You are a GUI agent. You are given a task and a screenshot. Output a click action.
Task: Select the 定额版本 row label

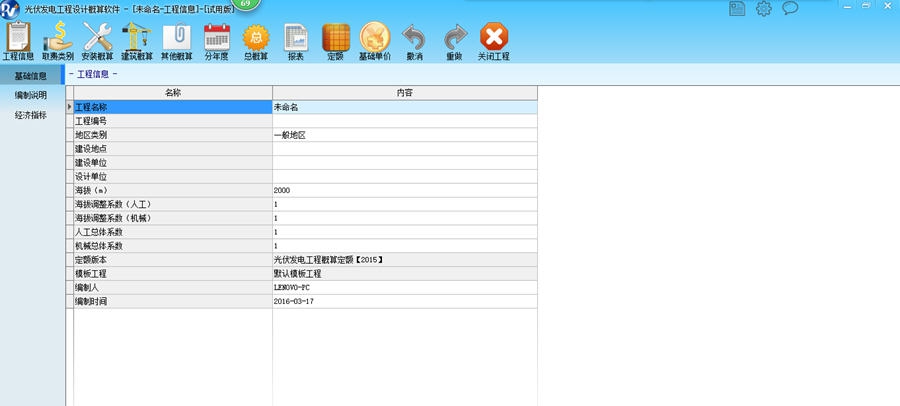[x=173, y=260]
